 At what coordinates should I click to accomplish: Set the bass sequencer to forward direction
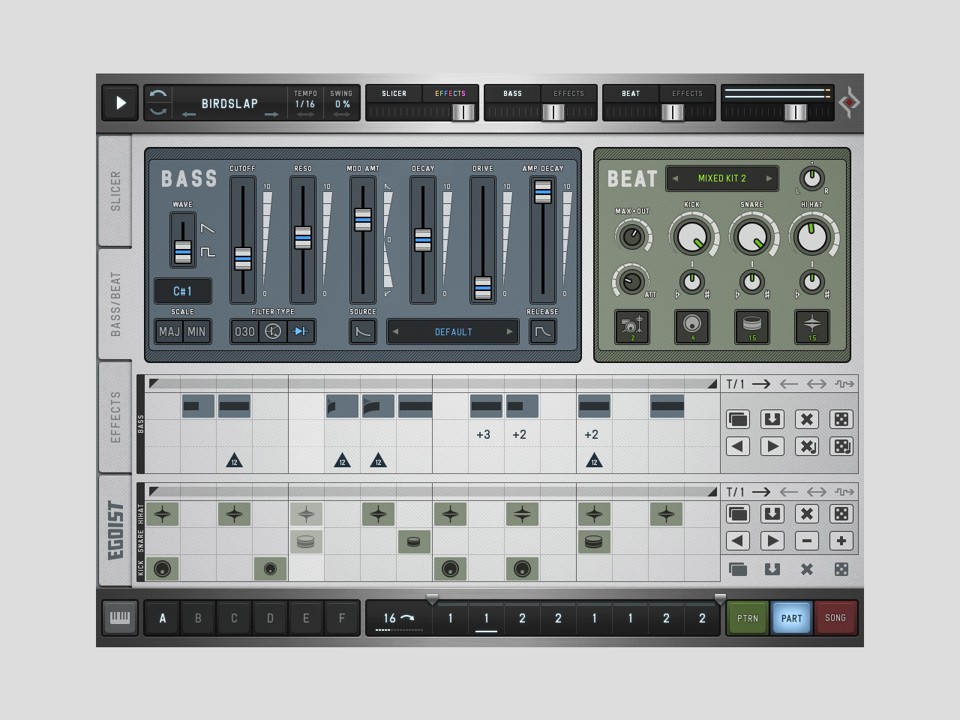761,384
